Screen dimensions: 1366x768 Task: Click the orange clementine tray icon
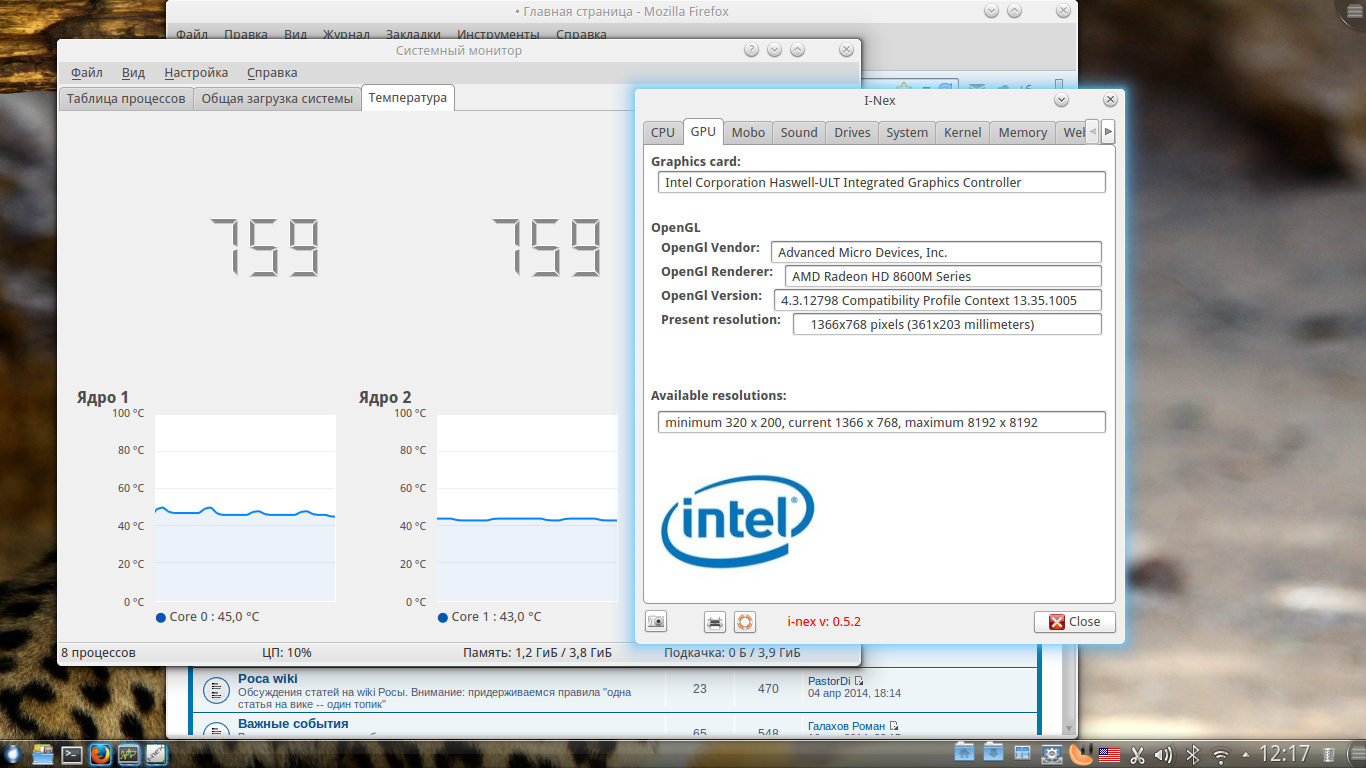pos(1080,754)
